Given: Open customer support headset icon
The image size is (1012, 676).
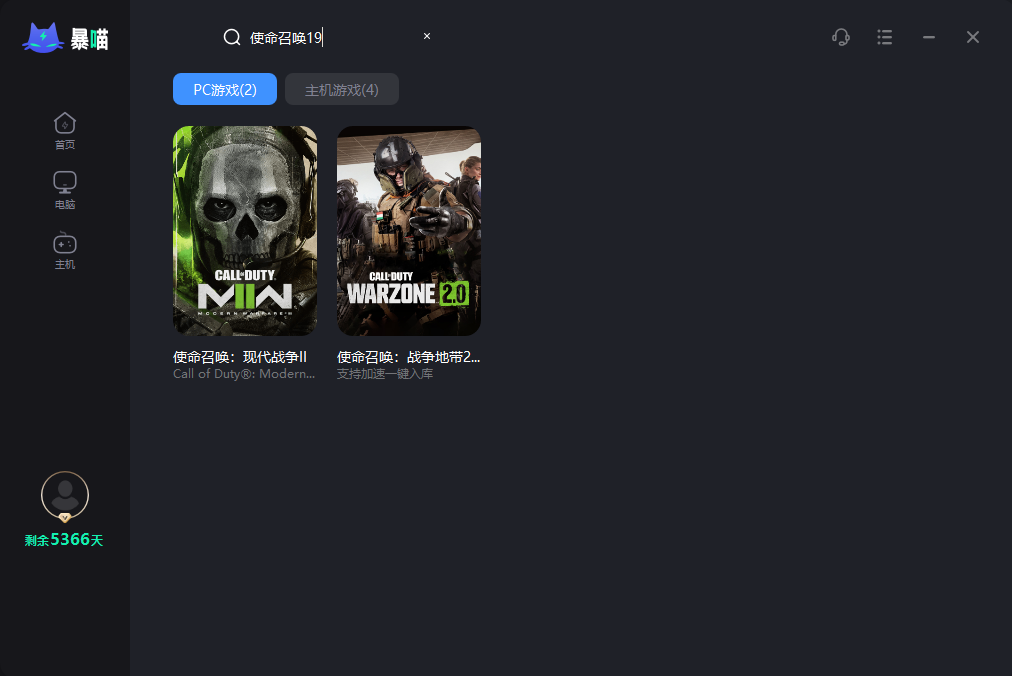Looking at the screenshot, I should 840,37.
